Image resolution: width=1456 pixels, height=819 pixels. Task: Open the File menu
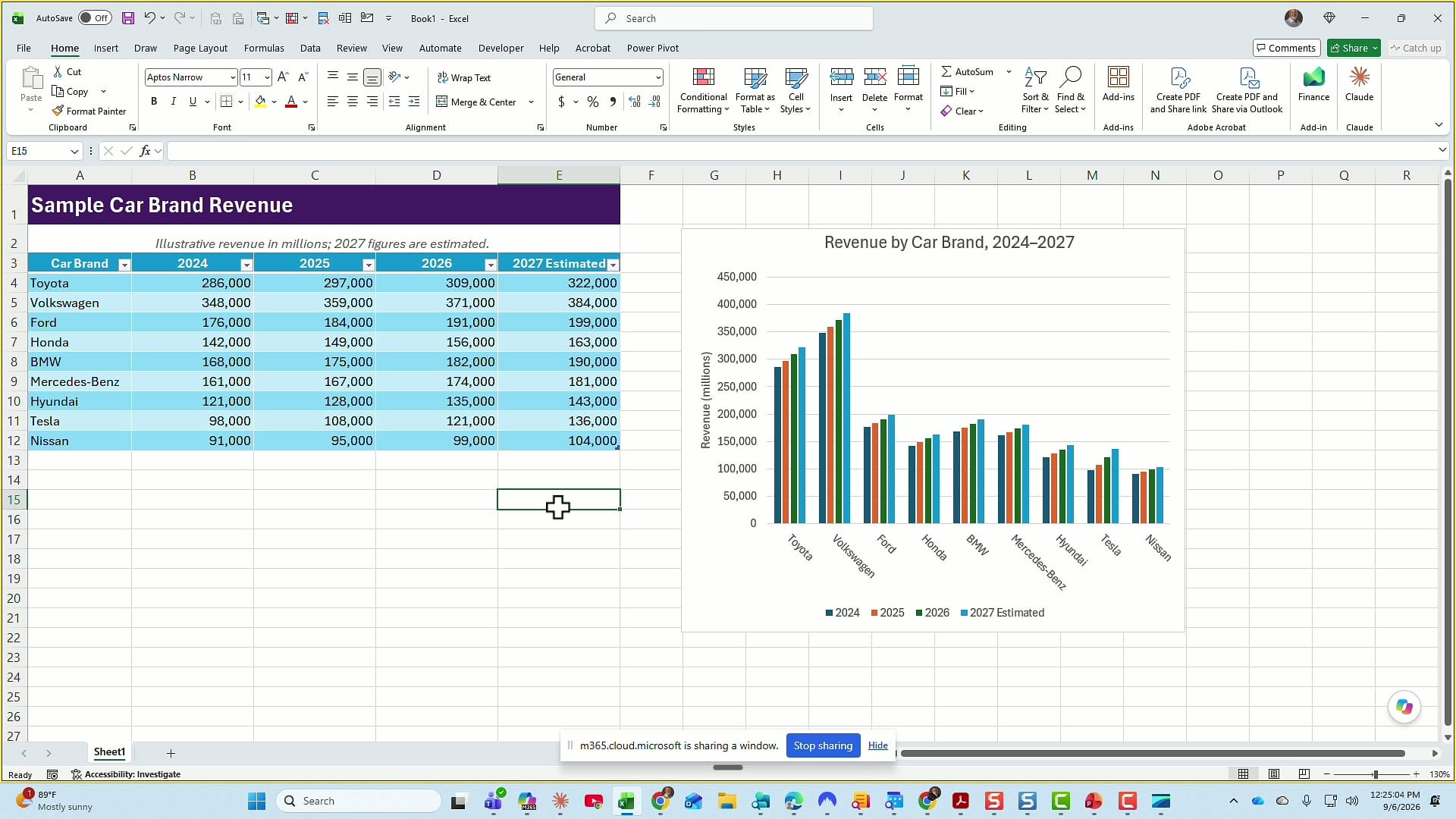point(24,48)
